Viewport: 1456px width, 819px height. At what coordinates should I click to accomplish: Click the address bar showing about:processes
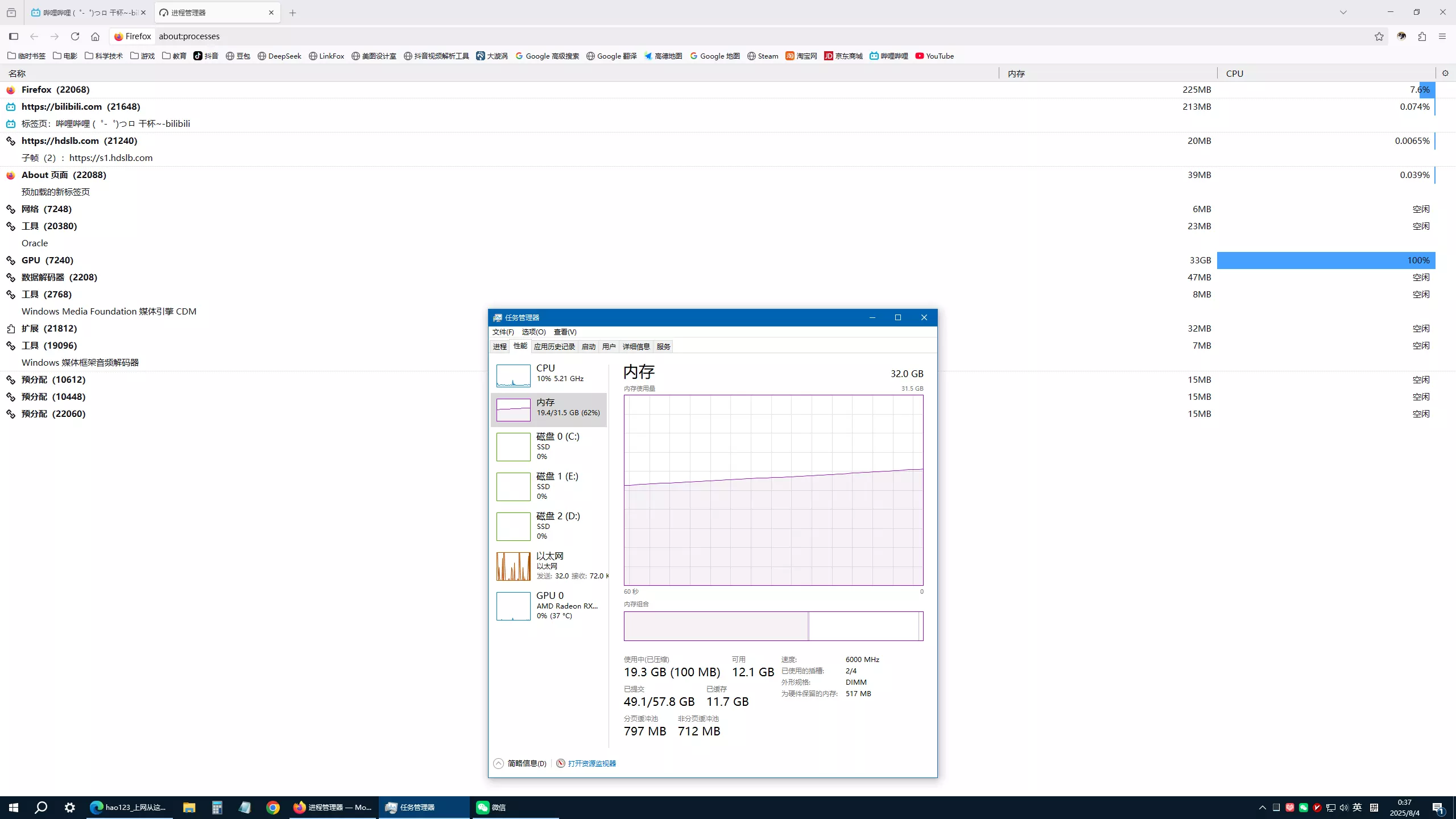(398, 36)
